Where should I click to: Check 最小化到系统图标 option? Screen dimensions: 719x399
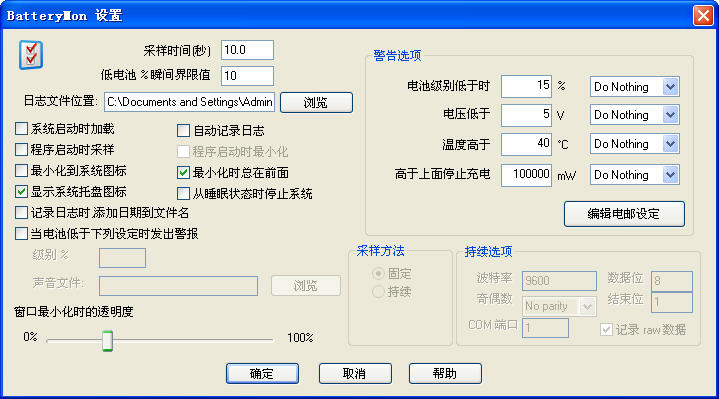point(22,171)
